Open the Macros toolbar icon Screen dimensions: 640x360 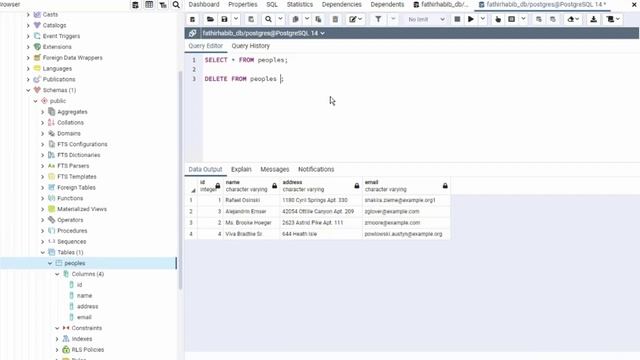611,19
